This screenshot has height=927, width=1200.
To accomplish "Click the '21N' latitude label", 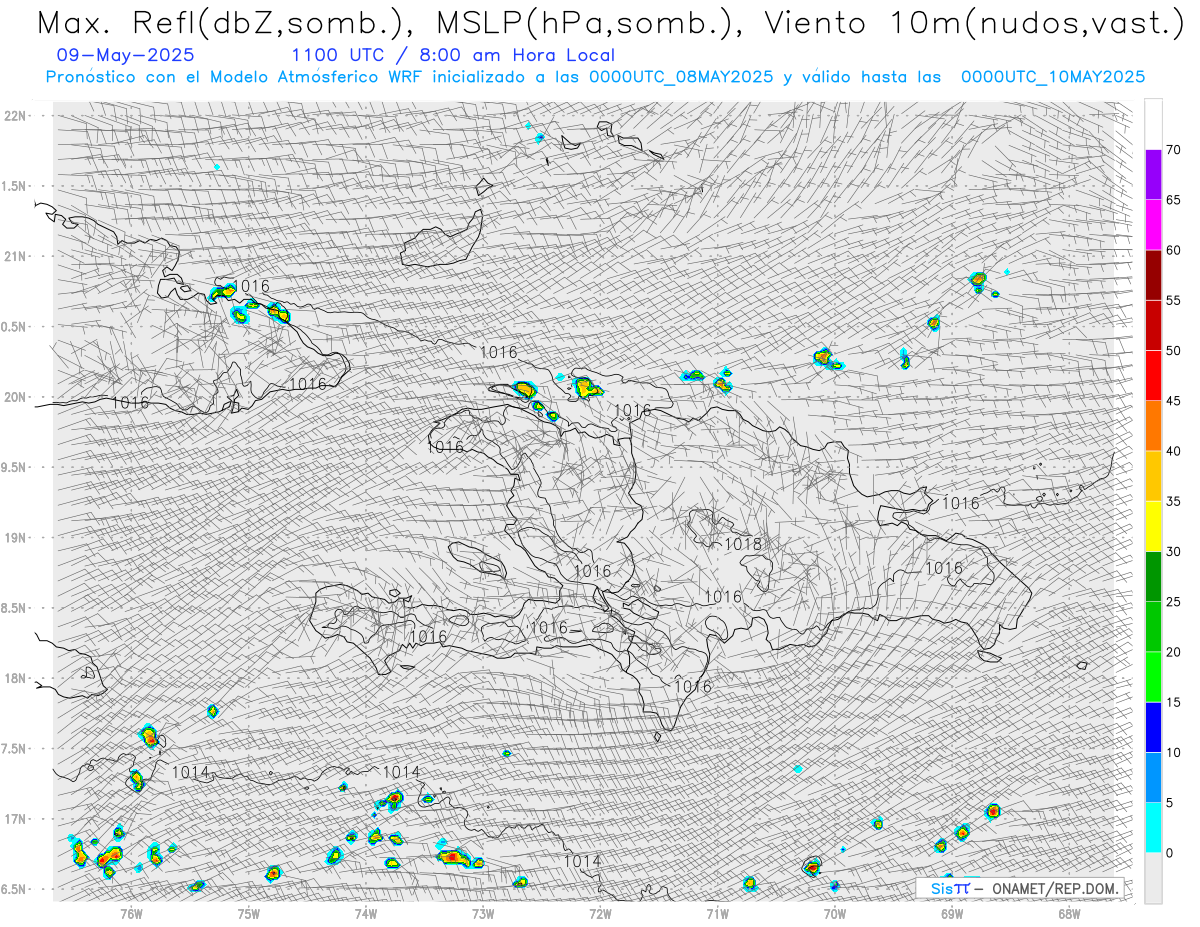I will click(15, 256).
